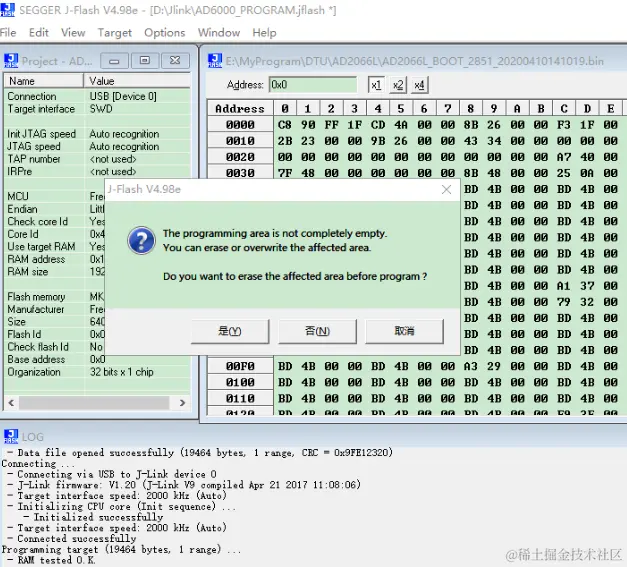Minimize the Project panel
The width and height of the screenshot is (627, 567).
point(114,61)
